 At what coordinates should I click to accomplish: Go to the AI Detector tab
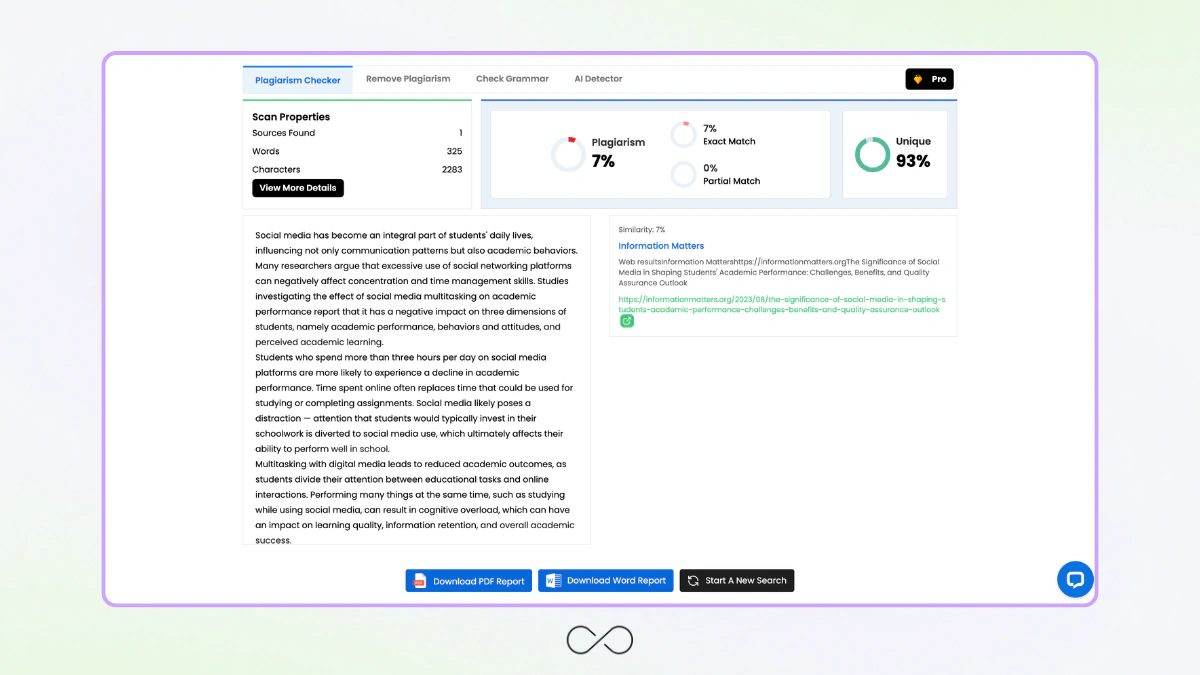click(x=598, y=79)
